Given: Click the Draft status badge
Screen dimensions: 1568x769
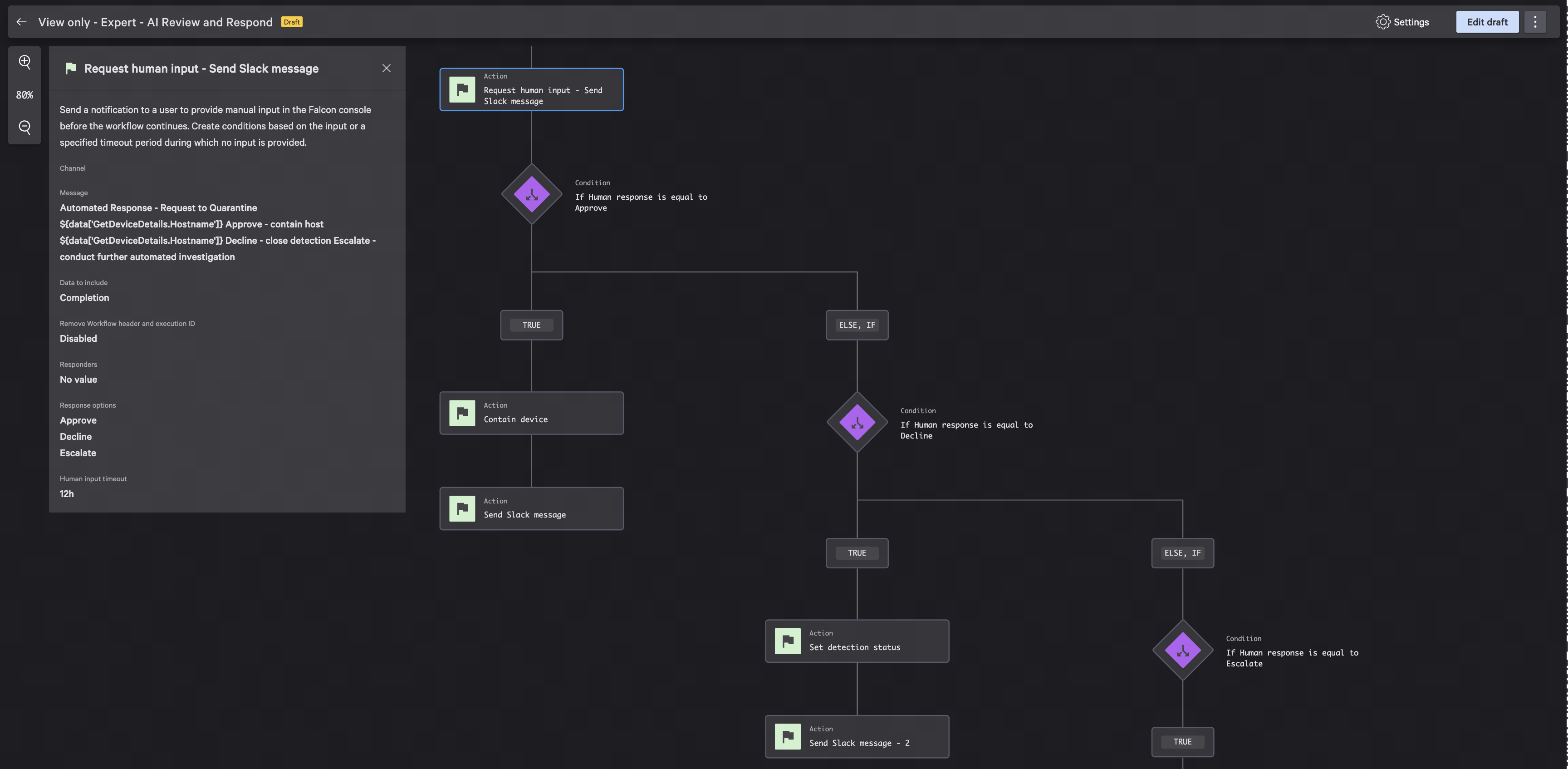Looking at the screenshot, I should click(292, 22).
